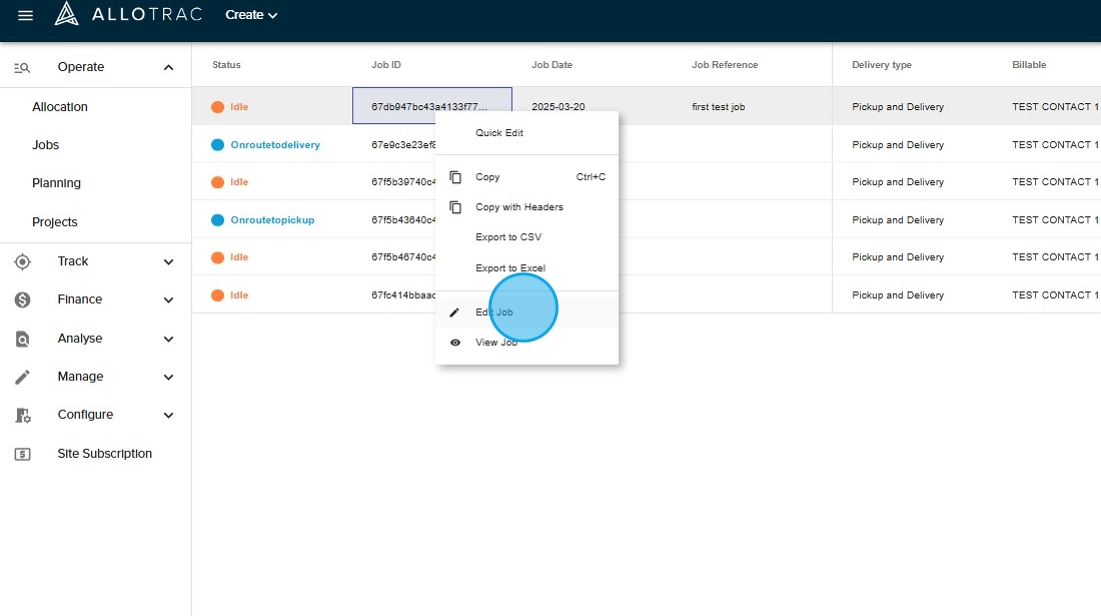This screenshot has width=1101, height=616.
Task: Click the Configure building icon
Action: [x=22, y=415]
